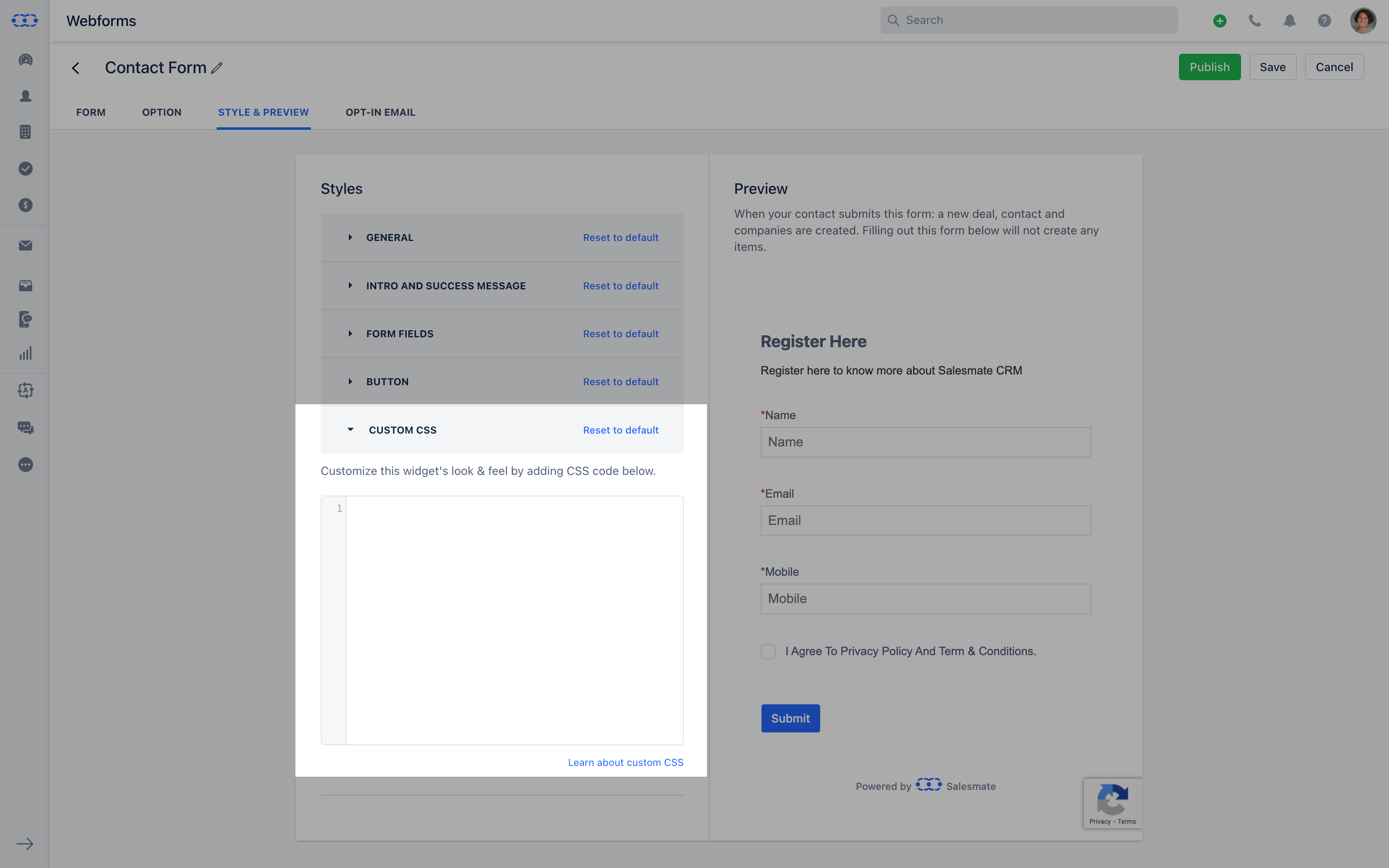Open notifications via the bell icon
1389x868 pixels.
(x=1289, y=20)
